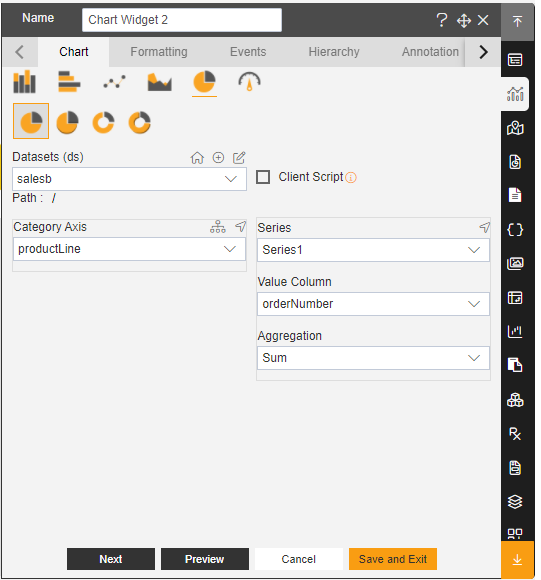Select the area chart type icon
541x580 pixels.
(159, 82)
